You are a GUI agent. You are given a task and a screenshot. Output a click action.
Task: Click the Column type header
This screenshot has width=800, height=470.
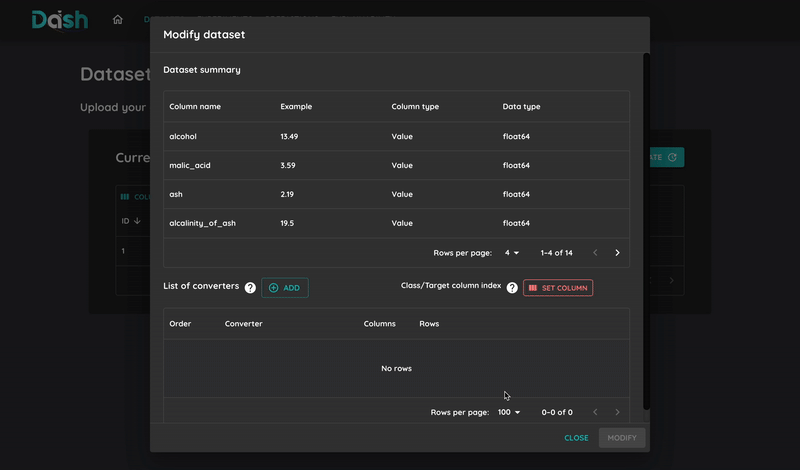pyautogui.click(x=415, y=107)
